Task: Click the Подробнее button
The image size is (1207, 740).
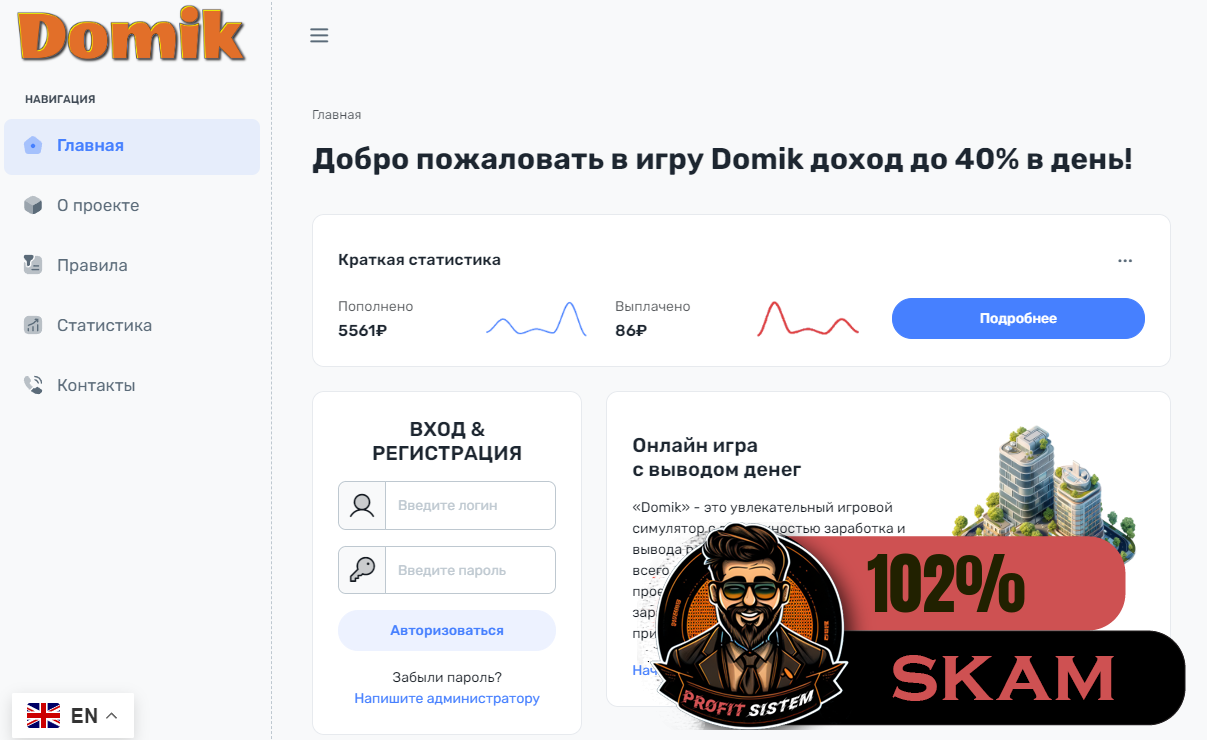Action: click(1018, 318)
